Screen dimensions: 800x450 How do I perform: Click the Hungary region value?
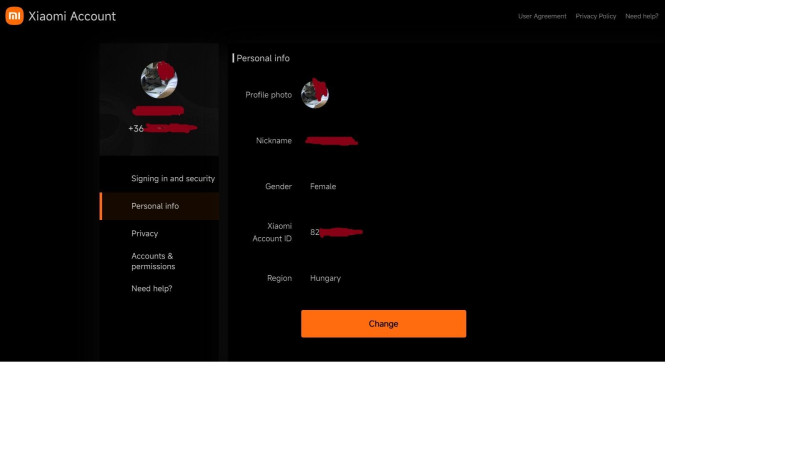[325, 279]
